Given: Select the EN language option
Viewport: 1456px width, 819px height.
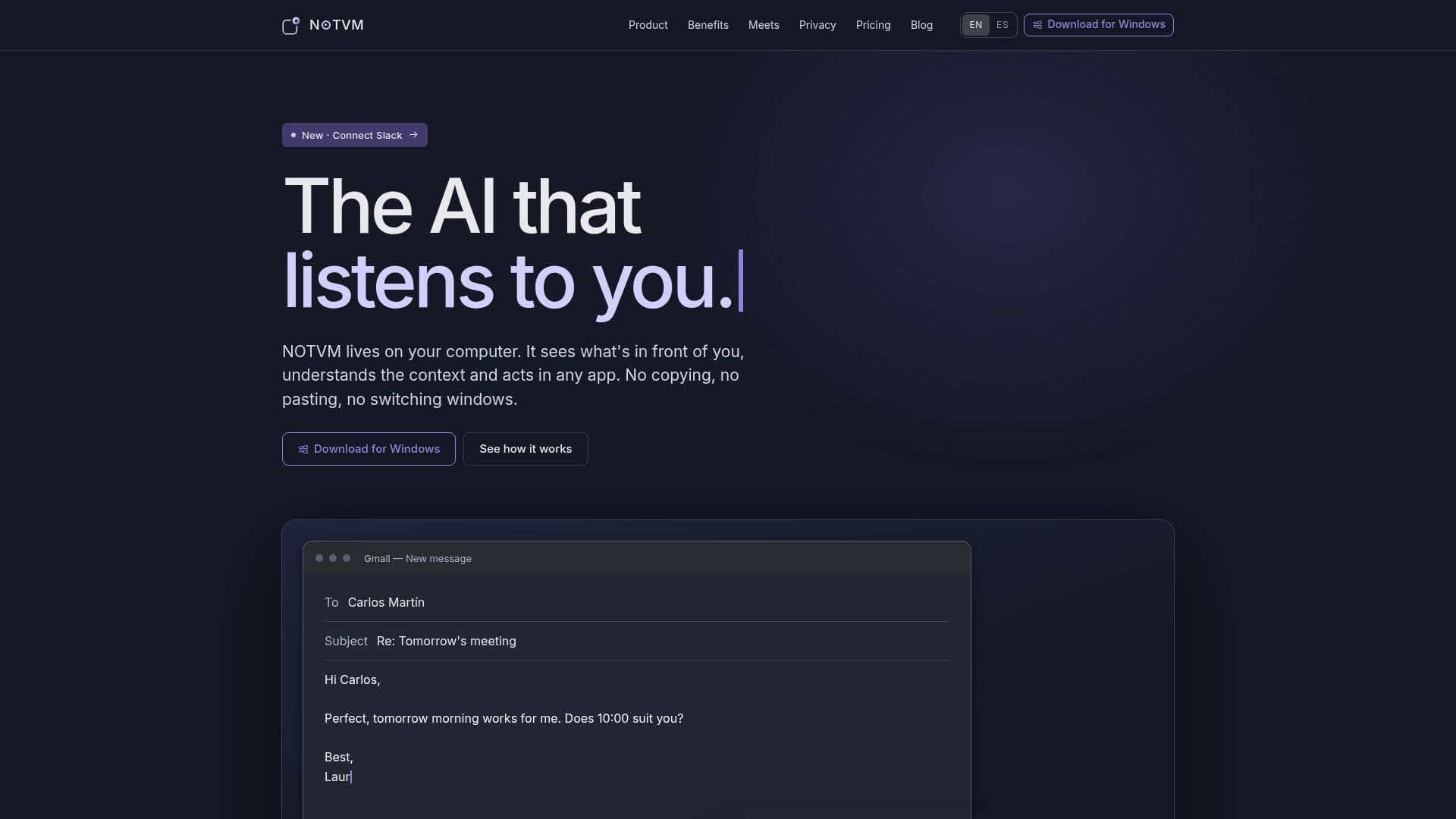Looking at the screenshot, I should pyautogui.click(x=976, y=25).
